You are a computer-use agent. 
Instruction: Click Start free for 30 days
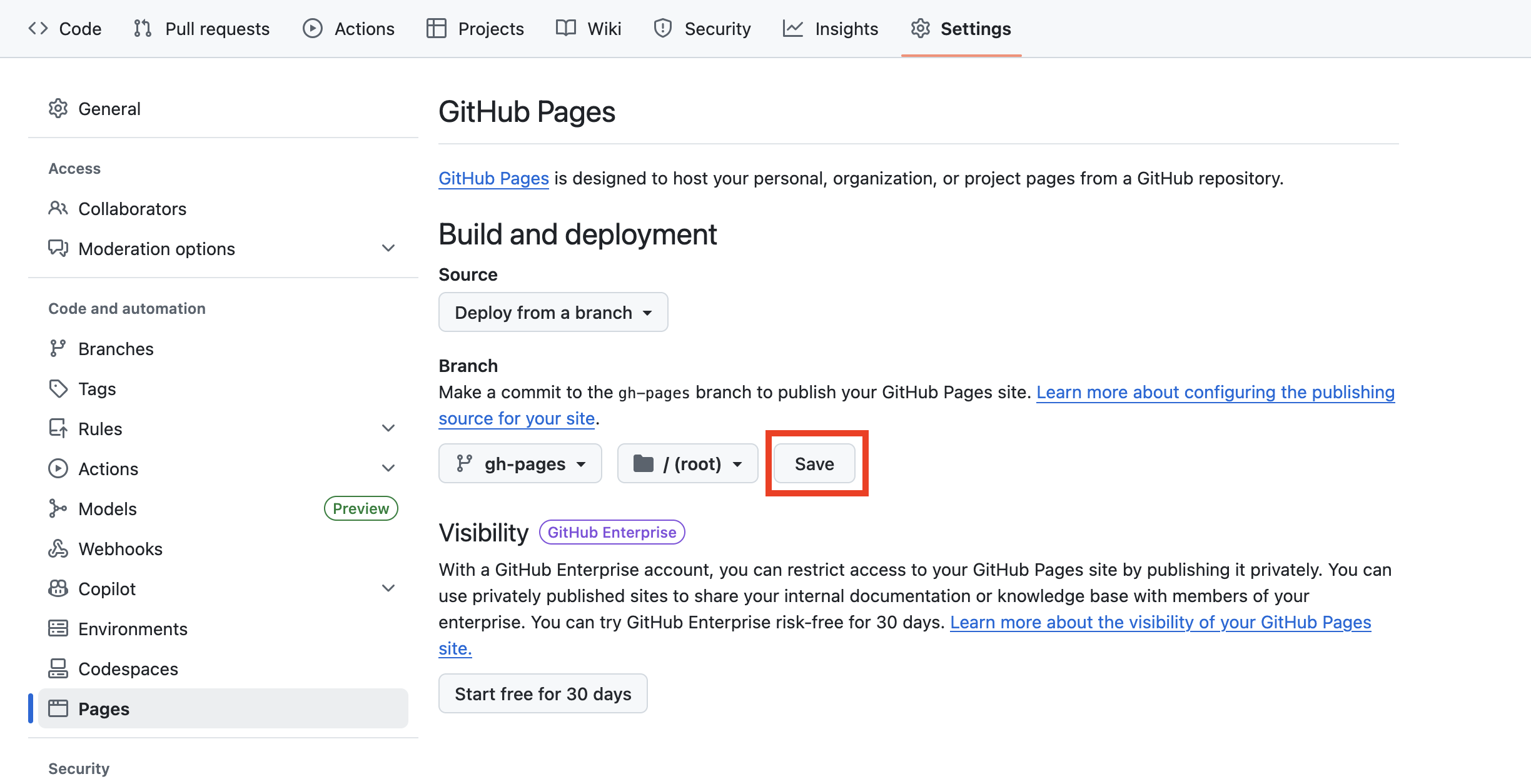click(543, 694)
